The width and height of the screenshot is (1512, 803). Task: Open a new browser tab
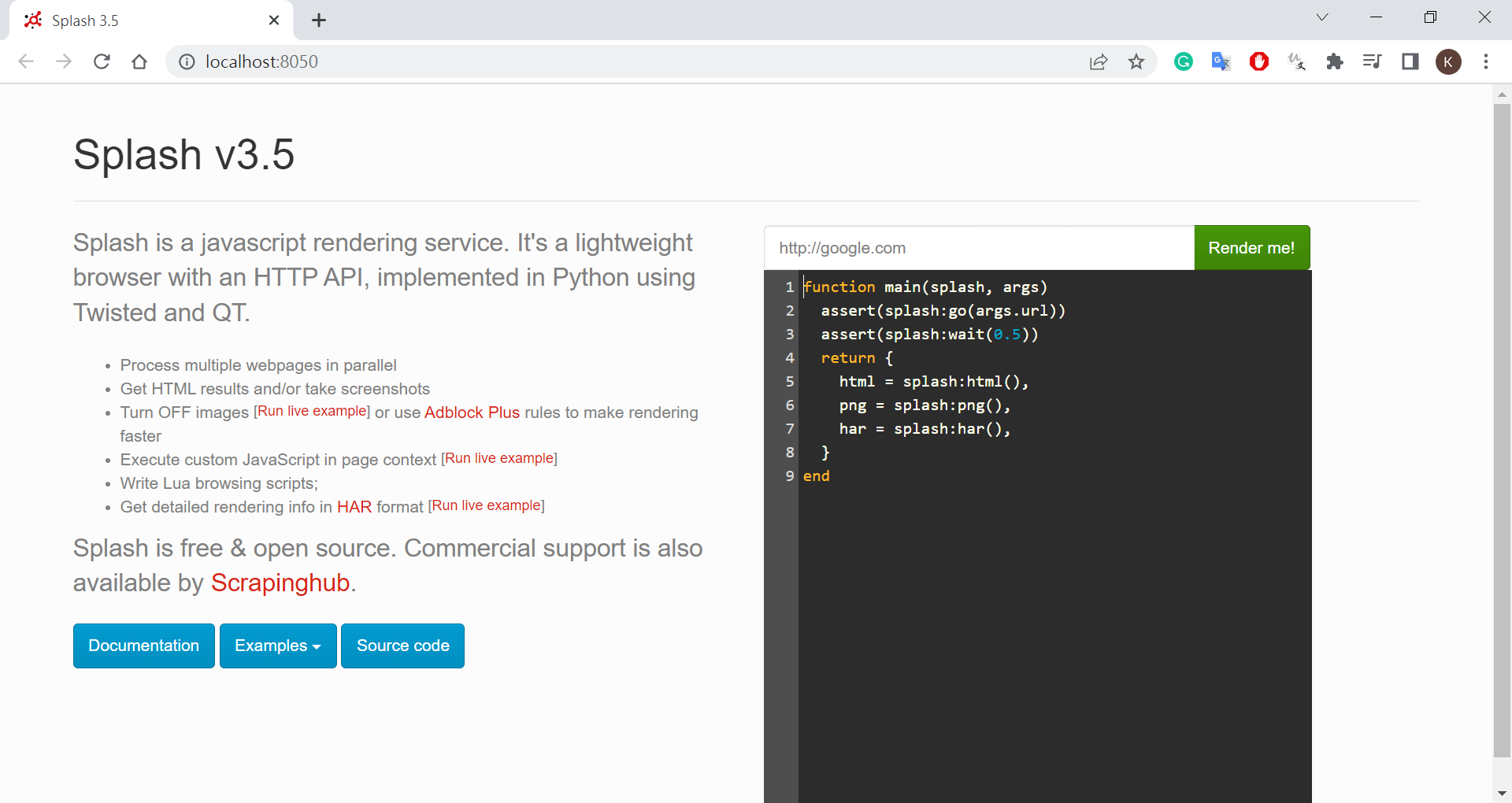point(319,20)
